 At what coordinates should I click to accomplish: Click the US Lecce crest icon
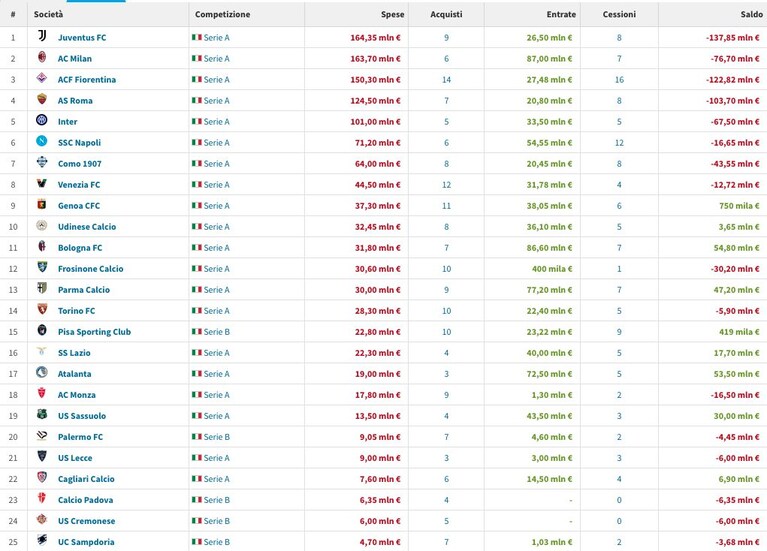click(x=42, y=457)
